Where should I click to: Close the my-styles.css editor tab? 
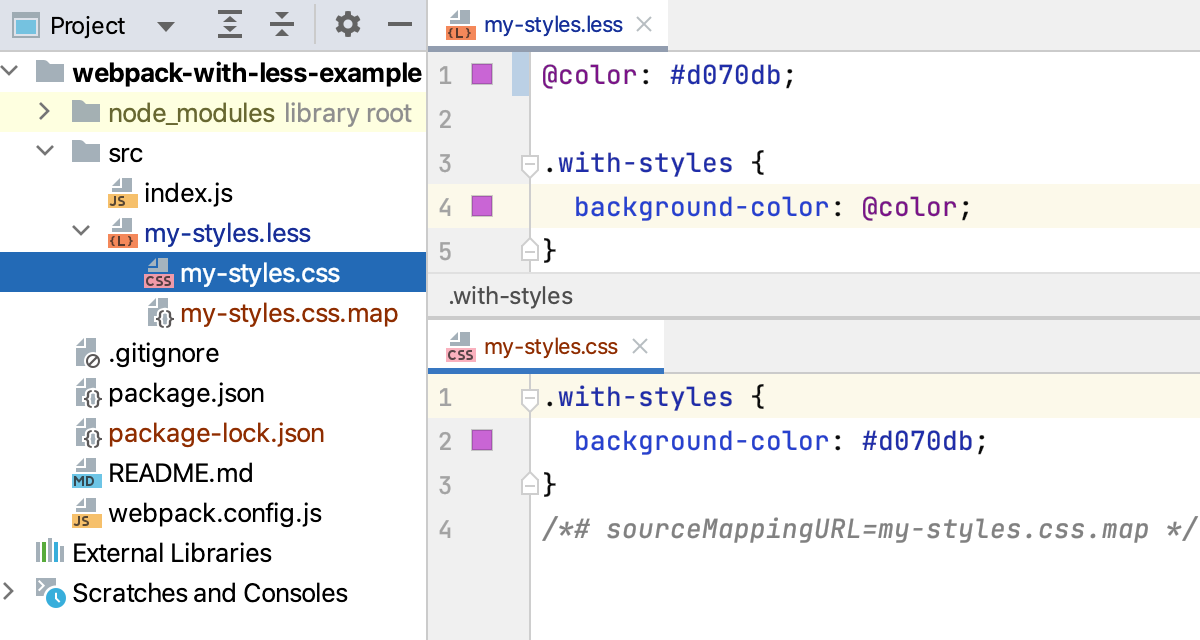coord(639,346)
